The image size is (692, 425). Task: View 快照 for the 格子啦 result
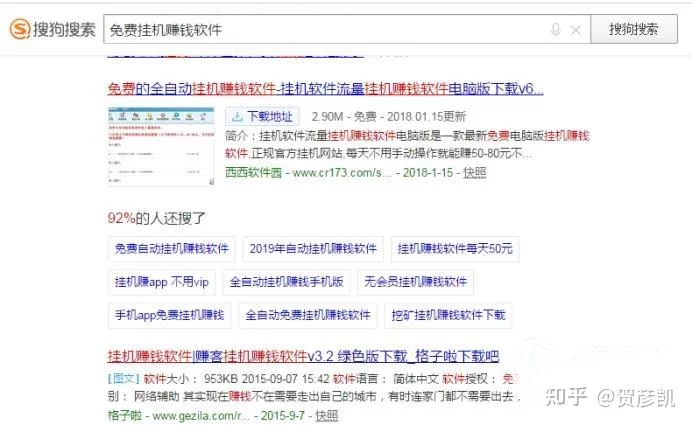[x=326, y=413]
